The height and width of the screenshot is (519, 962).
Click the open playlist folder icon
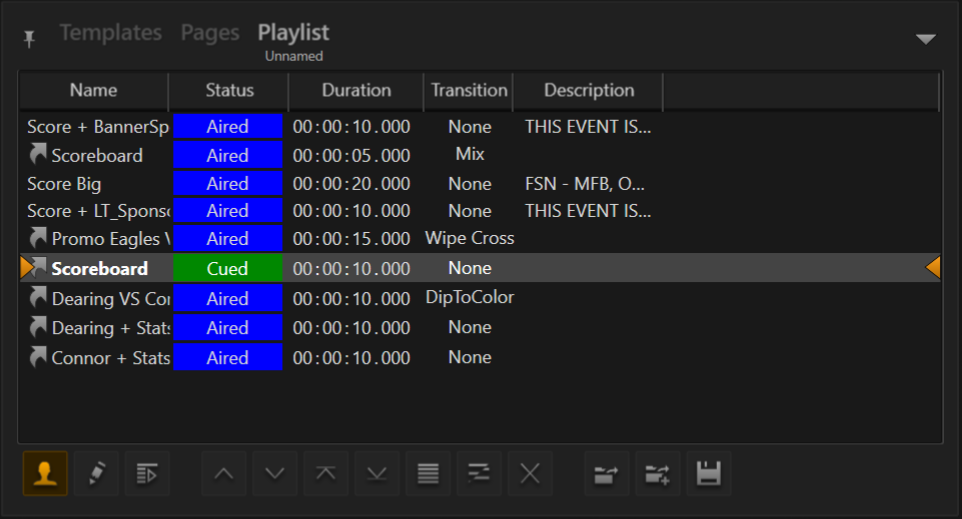(x=606, y=473)
